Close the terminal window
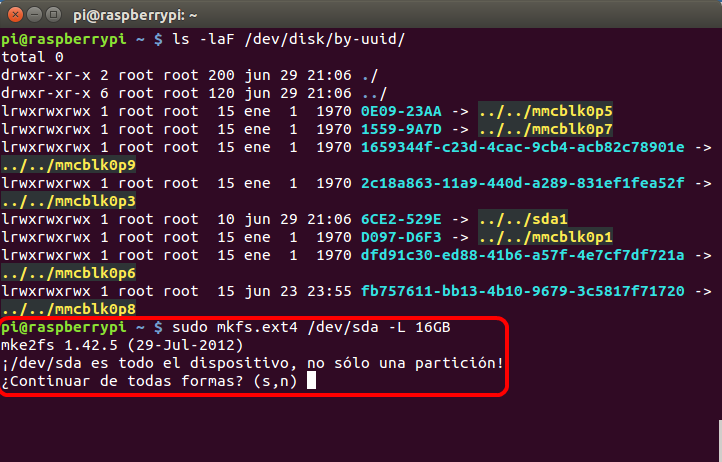Viewport: 722px width, 462px height. tap(13, 14)
